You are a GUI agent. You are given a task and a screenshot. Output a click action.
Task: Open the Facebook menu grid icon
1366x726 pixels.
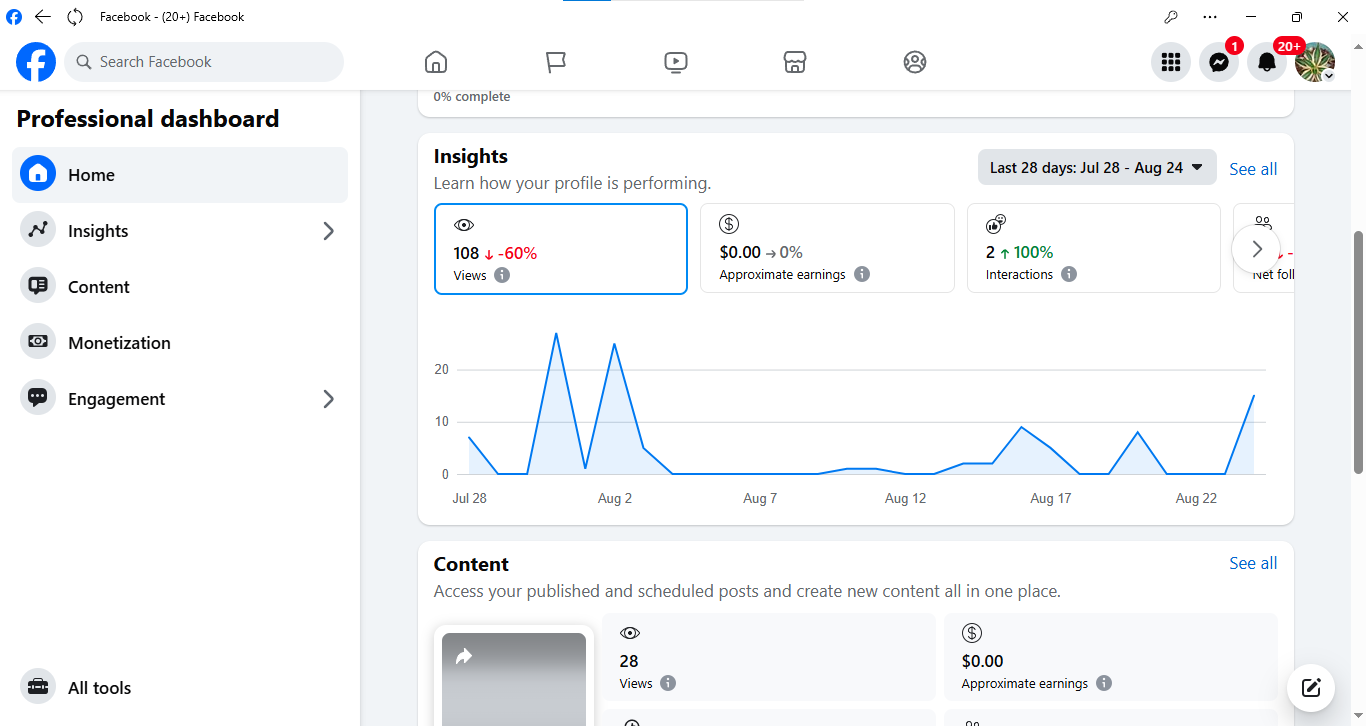[1171, 62]
